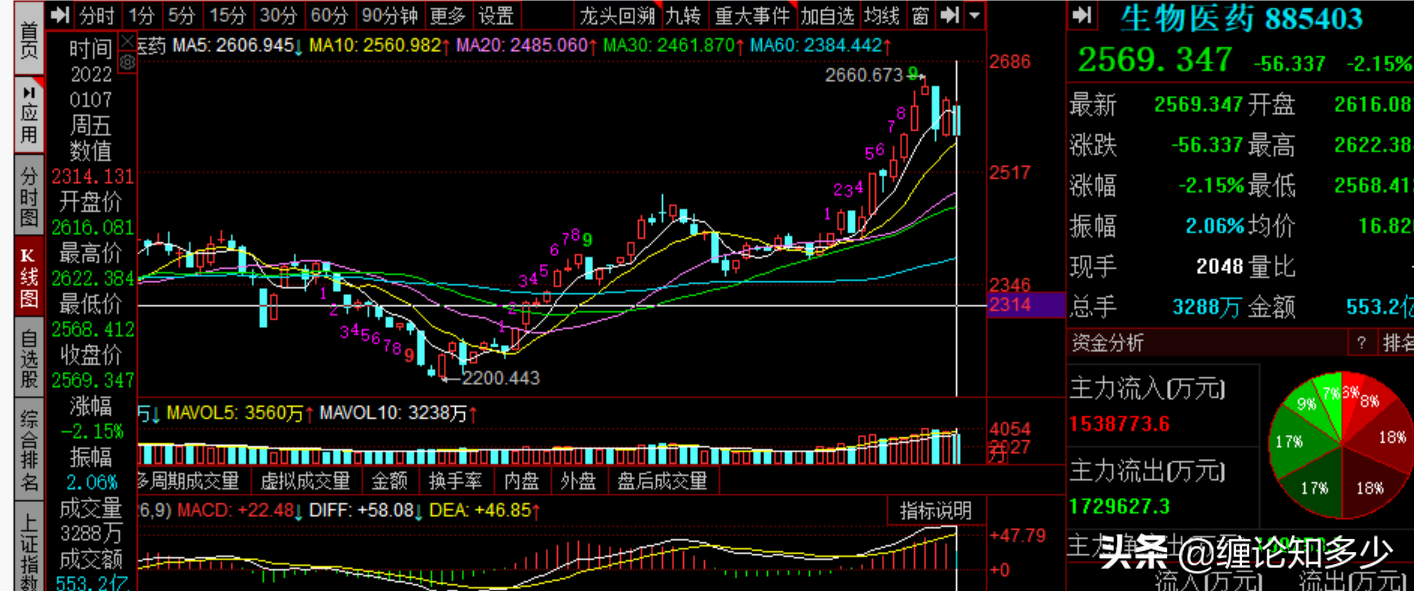The height and width of the screenshot is (591, 1414).
Task: Open the 应用 sidebar tab
Action: (29, 114)
